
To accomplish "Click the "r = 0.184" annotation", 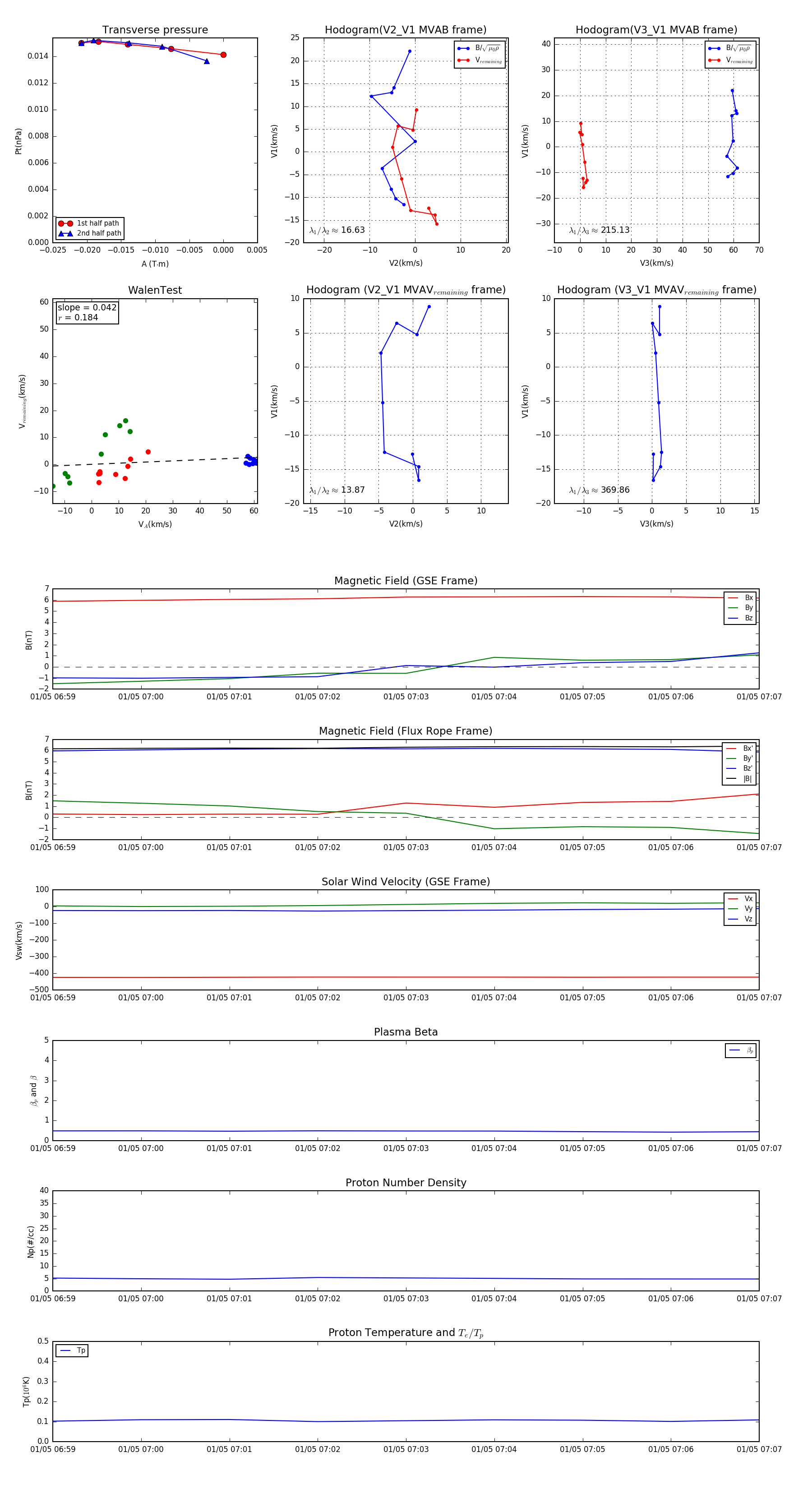I will pyautogui.click(x=78, y=317).
